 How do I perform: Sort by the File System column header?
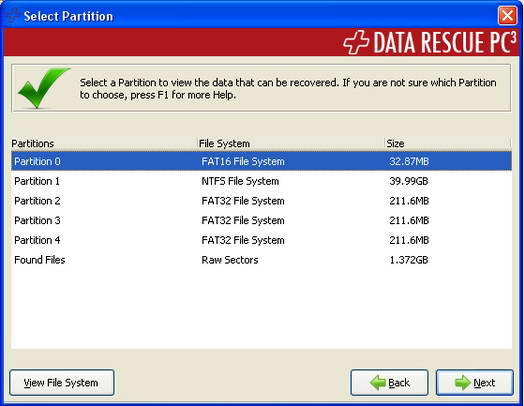tap(291, 143)
